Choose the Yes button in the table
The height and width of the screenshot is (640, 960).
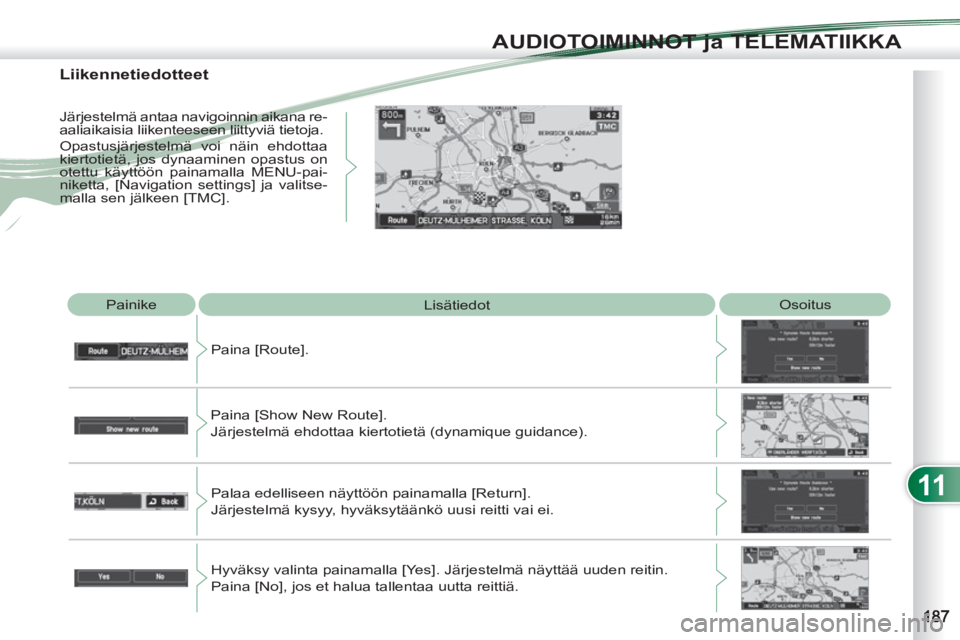(103, 577)
